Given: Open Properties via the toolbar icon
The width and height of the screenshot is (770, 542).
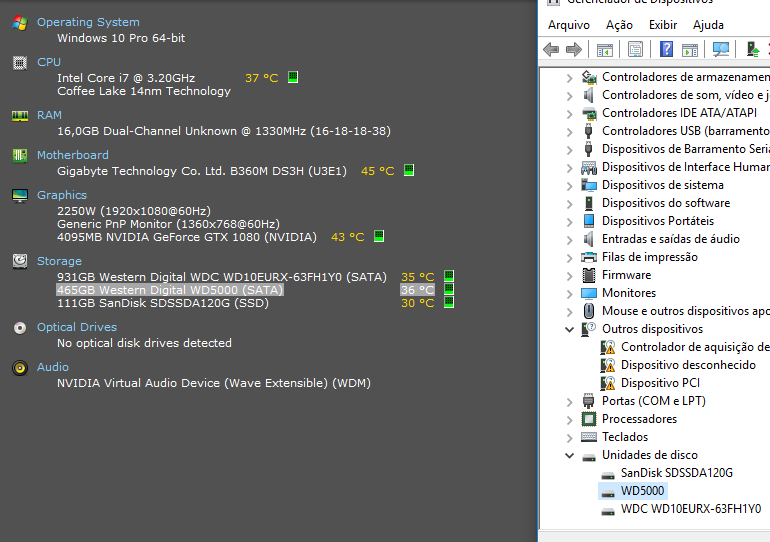Looking at the screenshot, I should pos(635,49).
